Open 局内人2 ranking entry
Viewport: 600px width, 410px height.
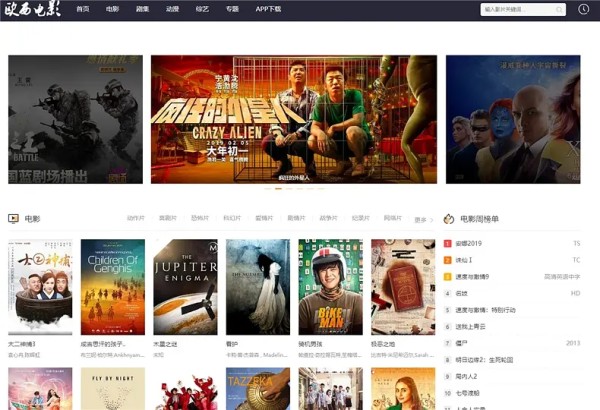tap(466, 376)
